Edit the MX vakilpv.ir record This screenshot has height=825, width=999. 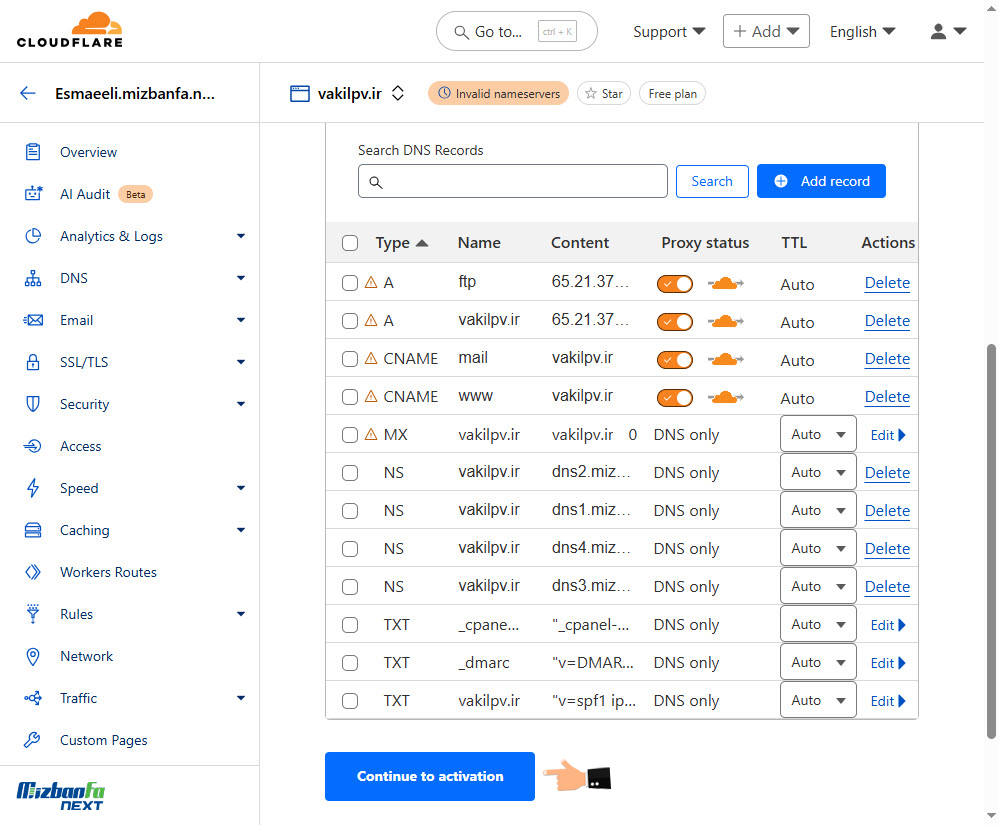tap(888, 435)
